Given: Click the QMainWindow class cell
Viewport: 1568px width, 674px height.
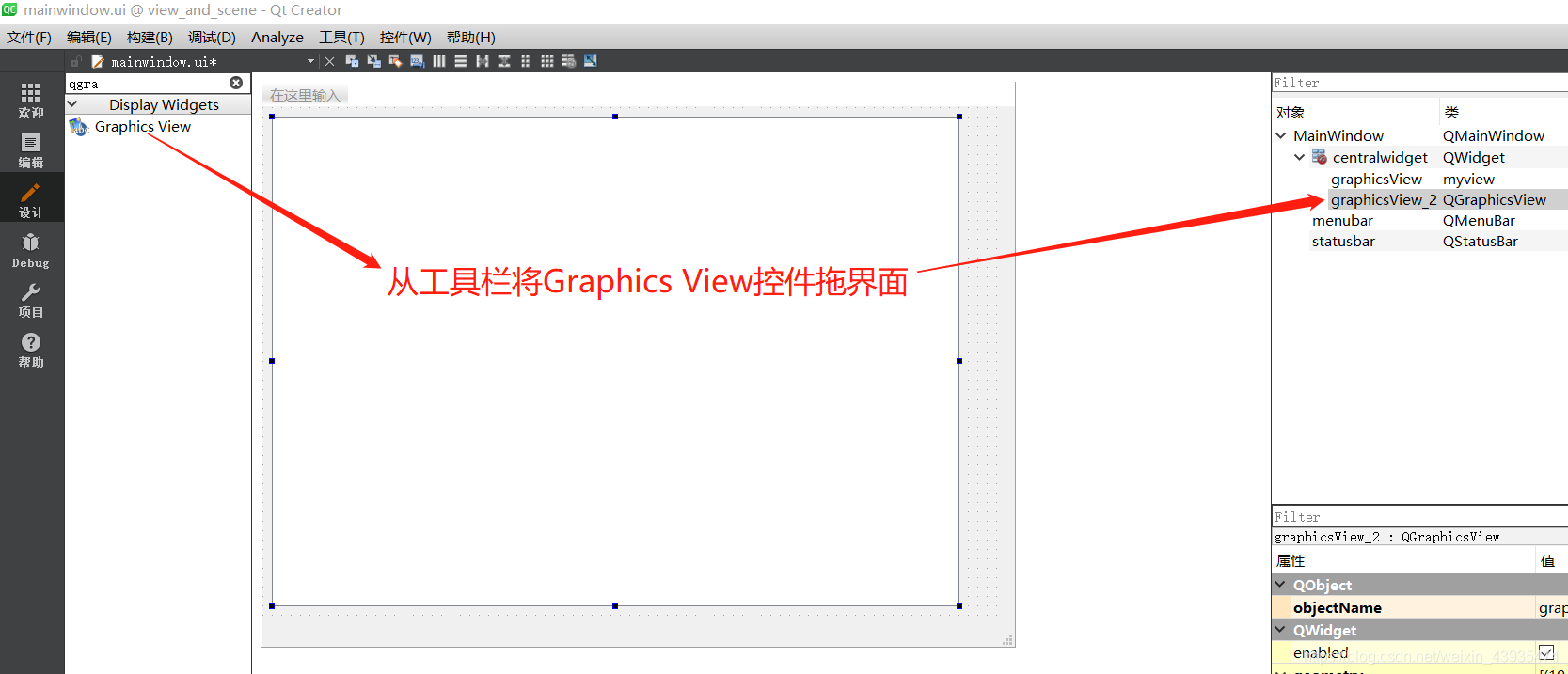Looking at the screenshot, I should [x=1494, y=135].
